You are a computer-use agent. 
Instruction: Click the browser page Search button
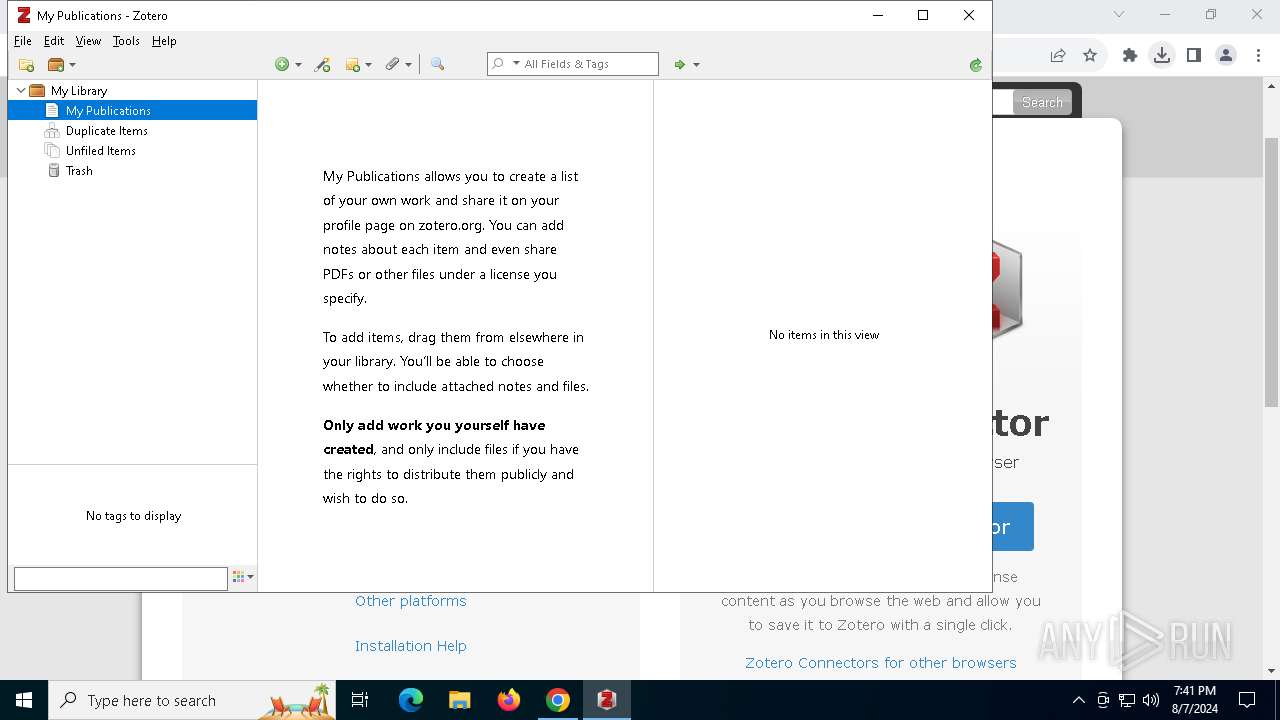coord(1042,102)
